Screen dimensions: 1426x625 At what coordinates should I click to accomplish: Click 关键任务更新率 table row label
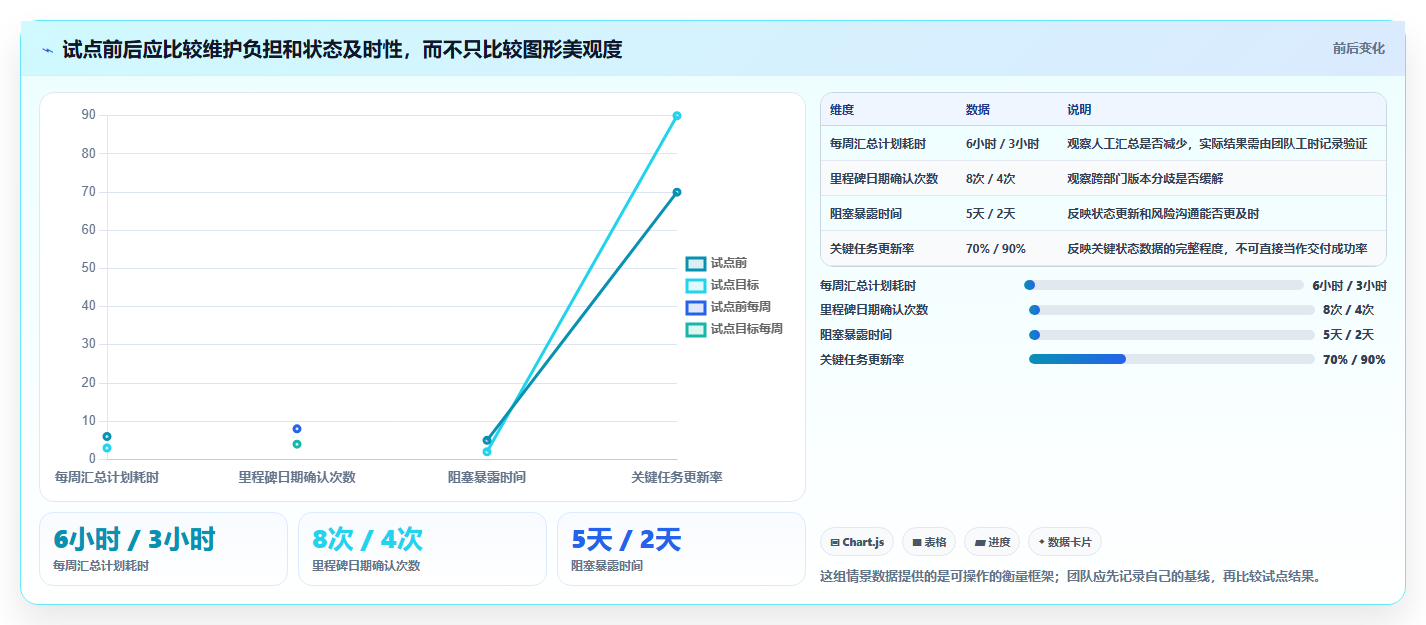point(872,249)
